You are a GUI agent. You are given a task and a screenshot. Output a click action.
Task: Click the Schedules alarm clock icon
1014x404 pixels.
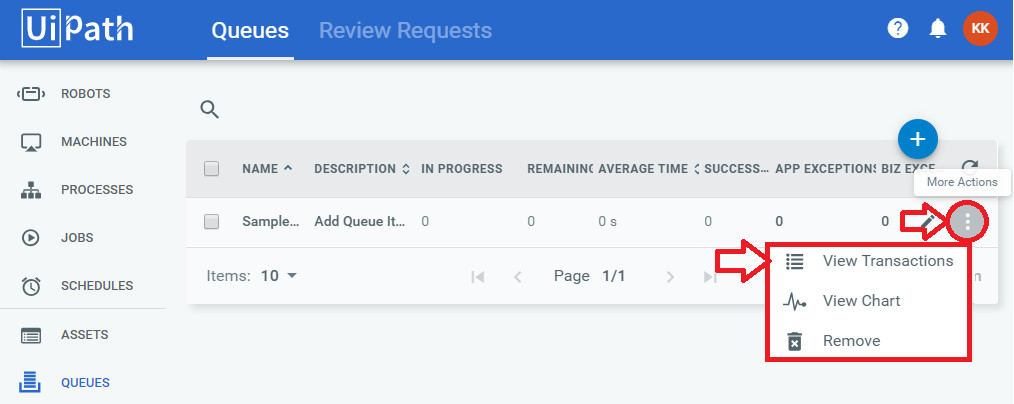point(31,286)
